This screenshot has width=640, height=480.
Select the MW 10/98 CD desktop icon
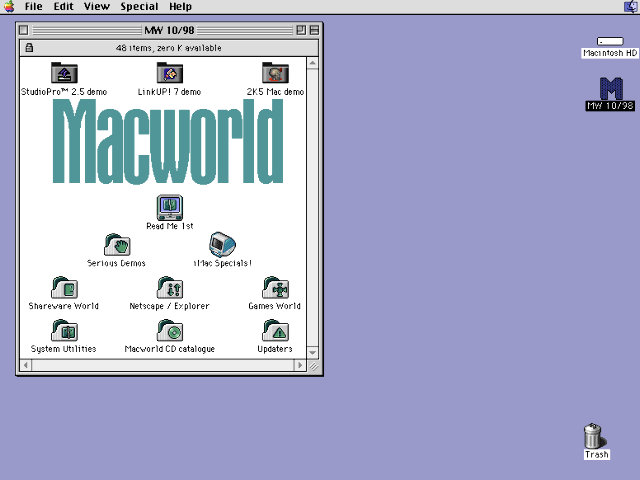611,89
